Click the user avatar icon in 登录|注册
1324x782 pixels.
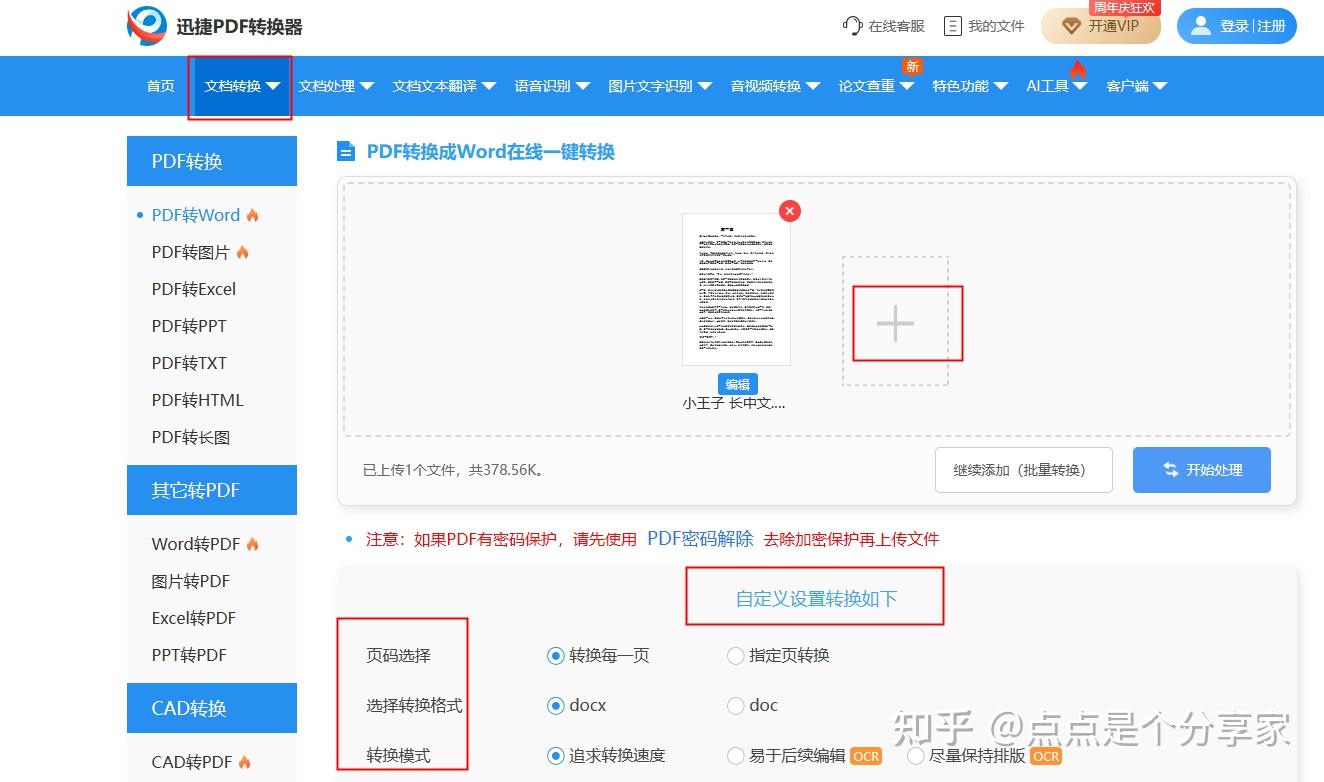point(1201,26)
